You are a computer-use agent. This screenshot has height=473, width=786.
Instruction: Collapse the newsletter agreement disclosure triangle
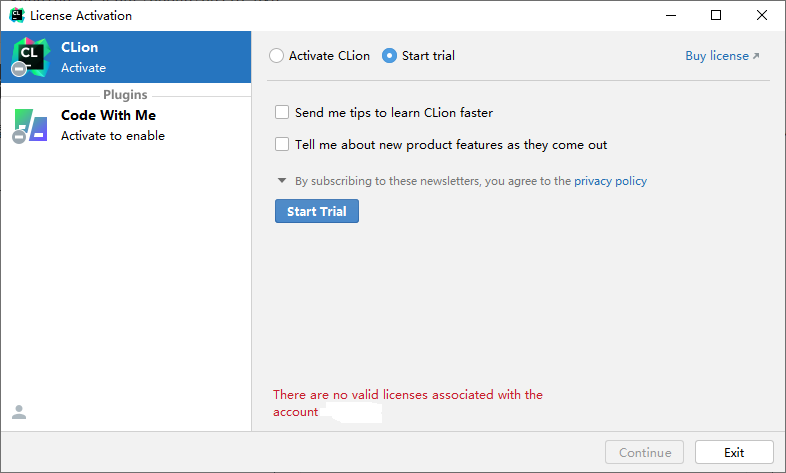pyautogui.click(x=282, y=180)
